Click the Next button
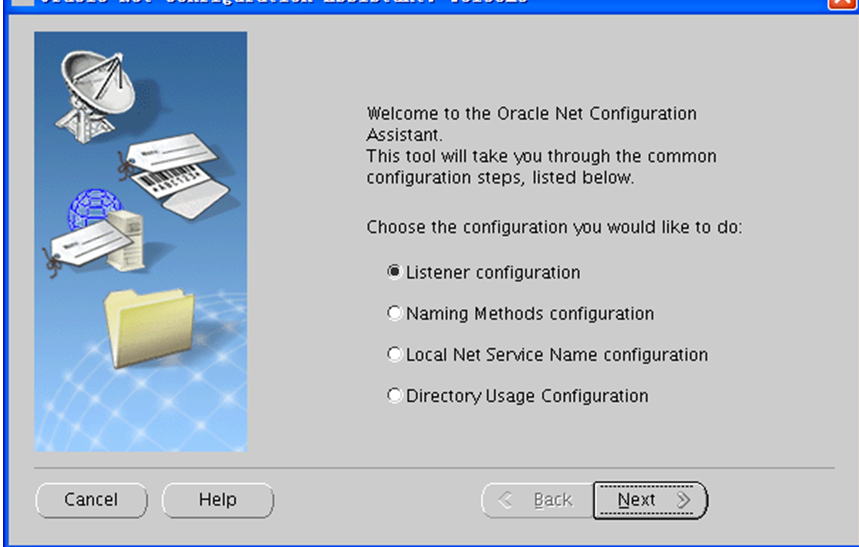Image resolution: width=859 pixels, height=547 pixels. pyautogui.click(x=650, y=500)
